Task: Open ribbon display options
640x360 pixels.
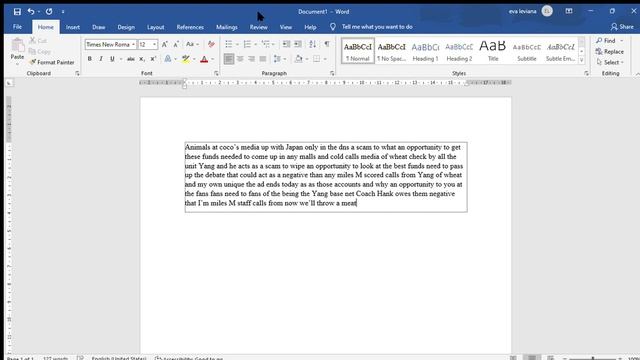Action: pos(569,11)
